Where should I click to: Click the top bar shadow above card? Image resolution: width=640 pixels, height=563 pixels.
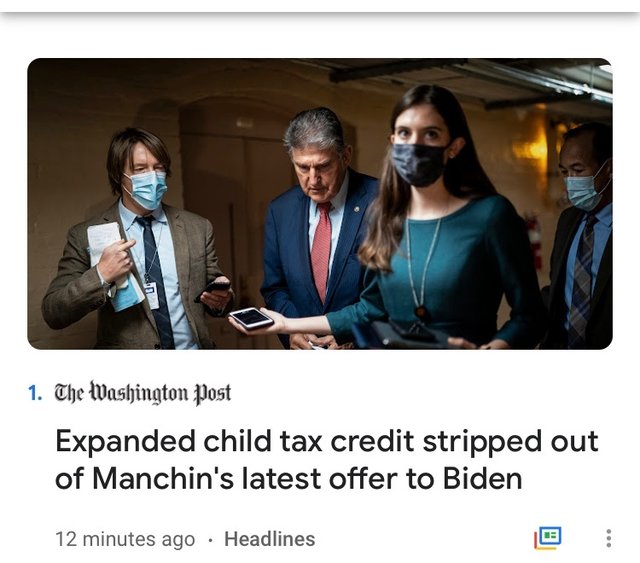(320, 15)
